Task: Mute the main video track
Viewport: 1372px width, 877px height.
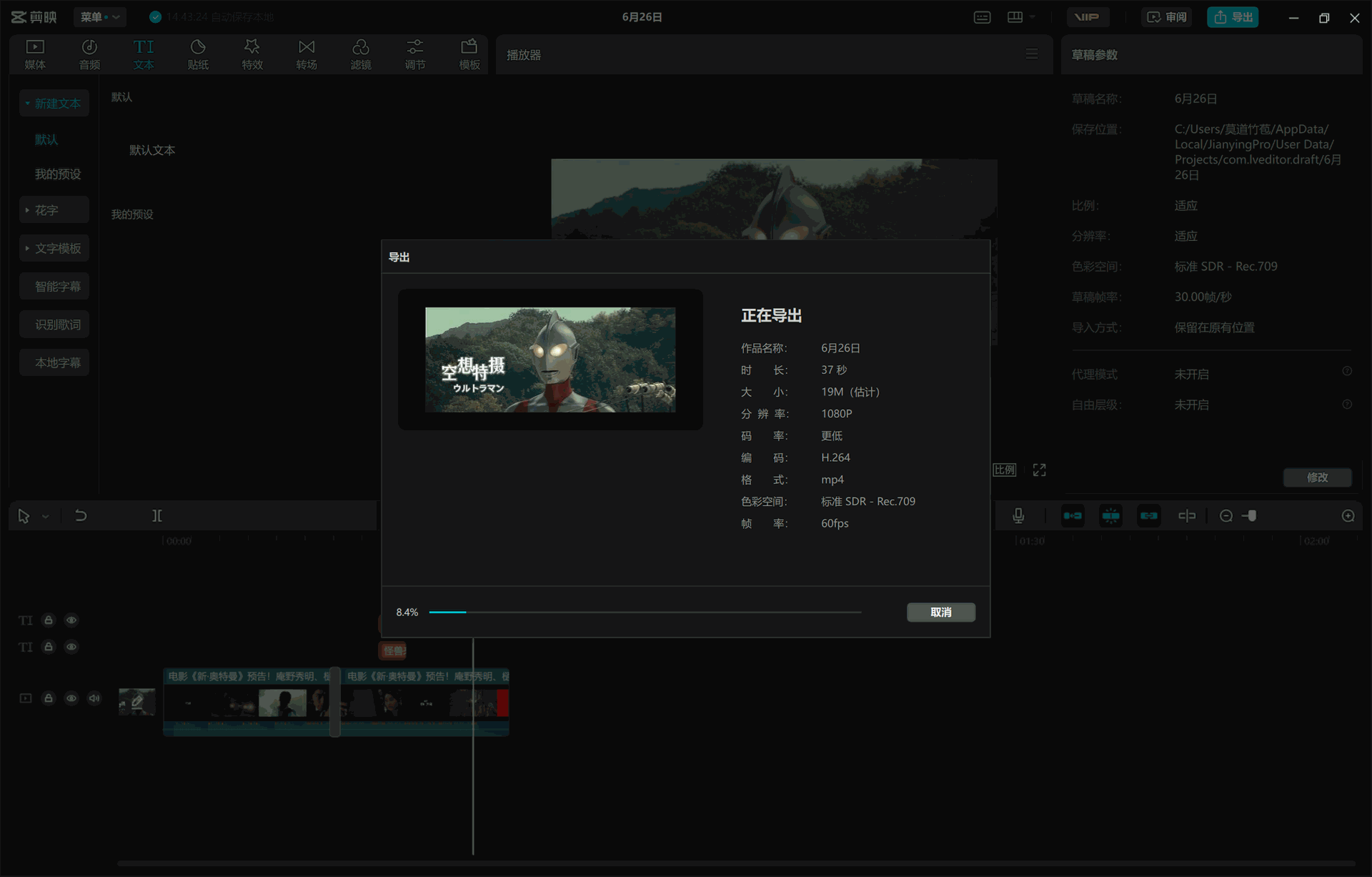Action: 94,698
